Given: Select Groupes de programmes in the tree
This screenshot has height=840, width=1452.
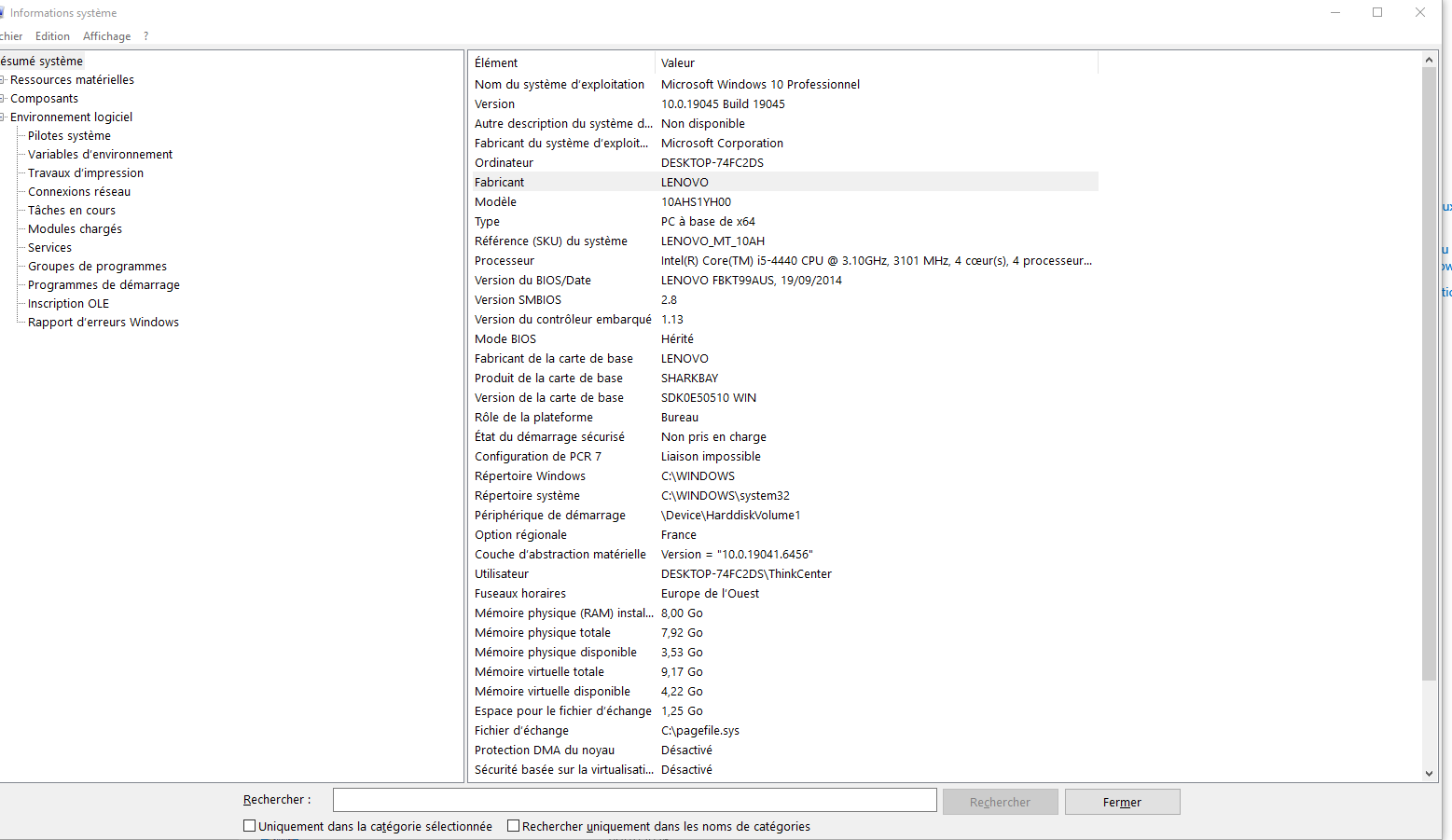Looking at the screenshot, I should click(97, 267).
